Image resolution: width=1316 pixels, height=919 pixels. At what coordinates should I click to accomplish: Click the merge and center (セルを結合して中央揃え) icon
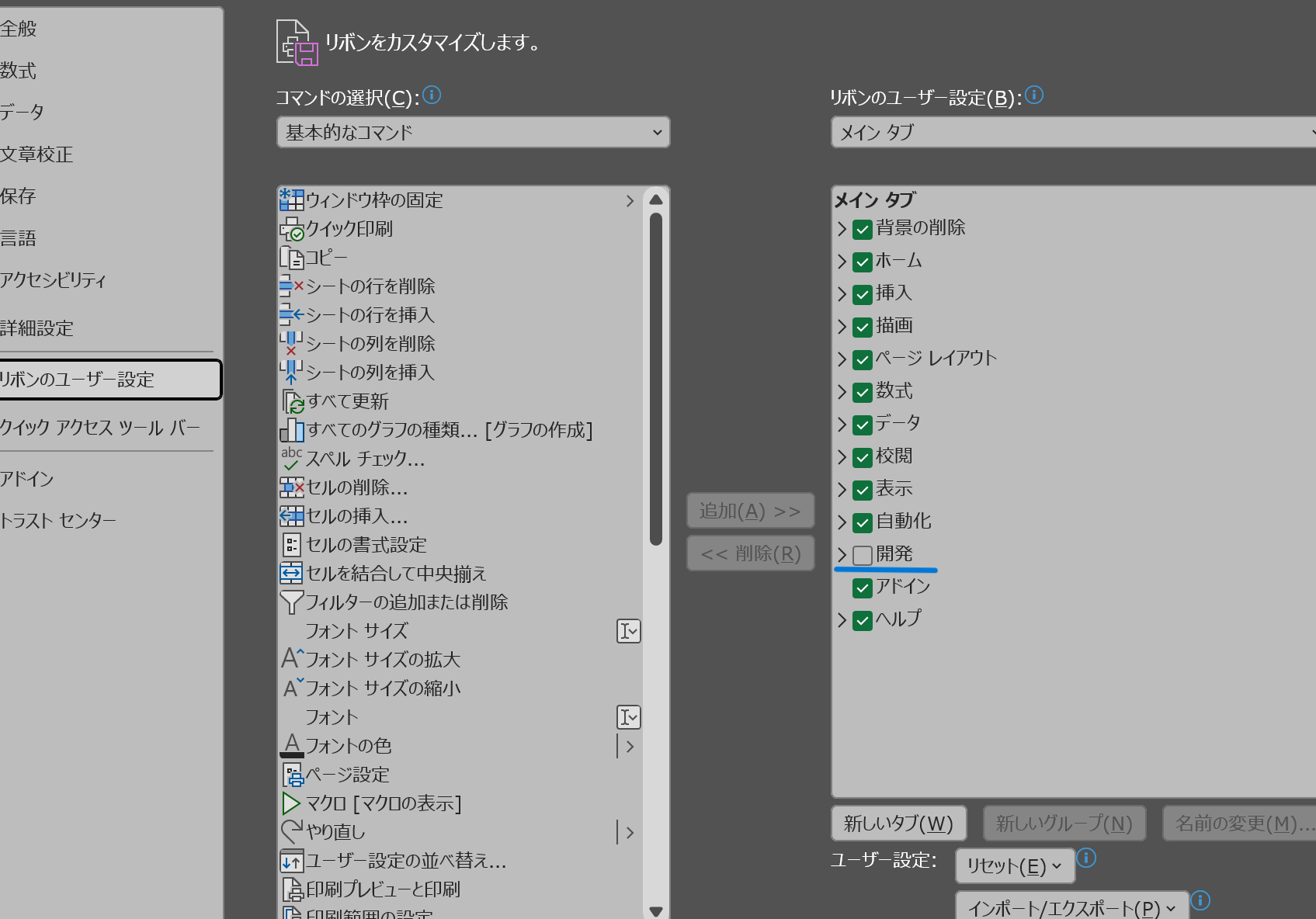[291, 574]
